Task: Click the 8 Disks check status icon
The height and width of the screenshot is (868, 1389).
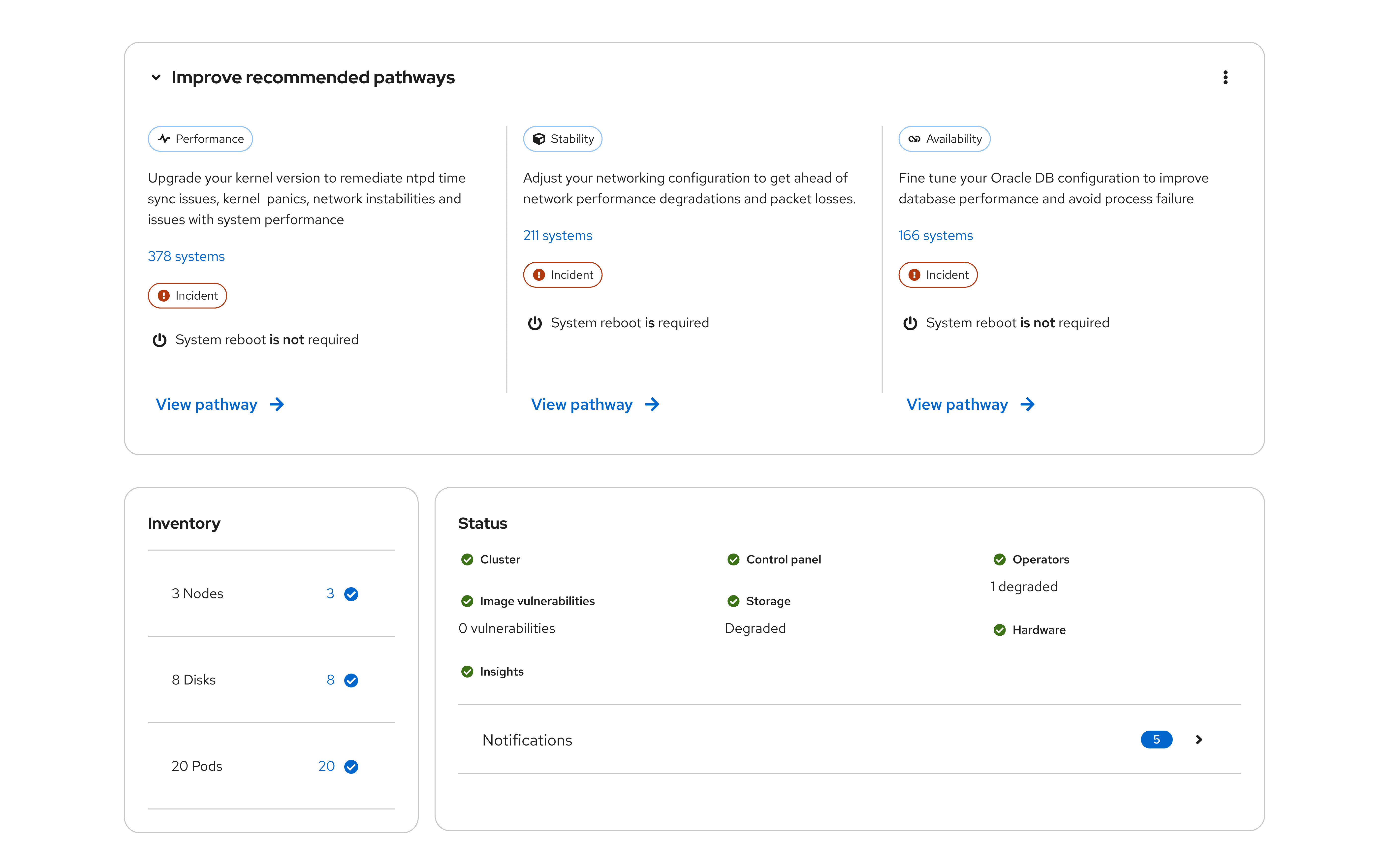Action: 351,680
